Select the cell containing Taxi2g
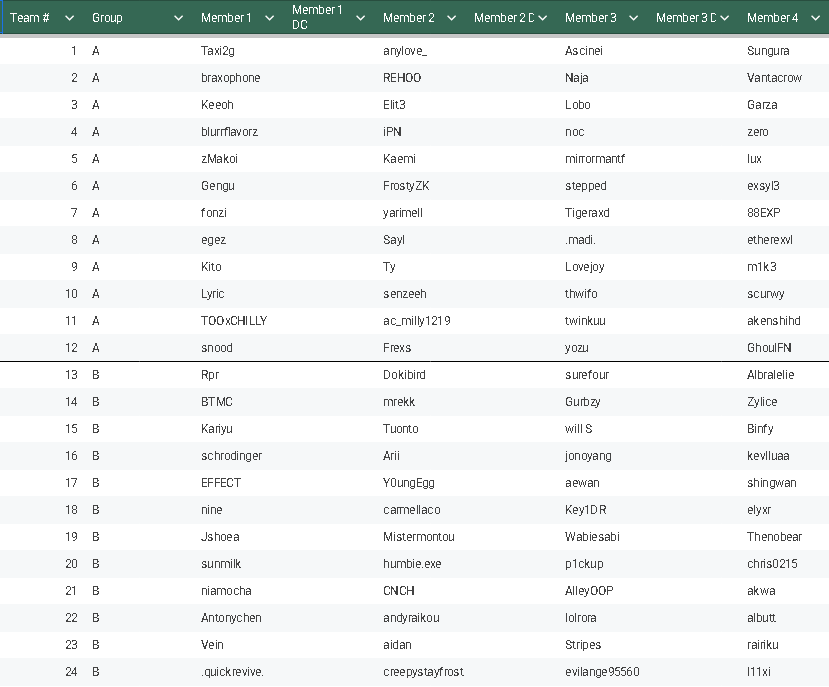 (218, 51)
